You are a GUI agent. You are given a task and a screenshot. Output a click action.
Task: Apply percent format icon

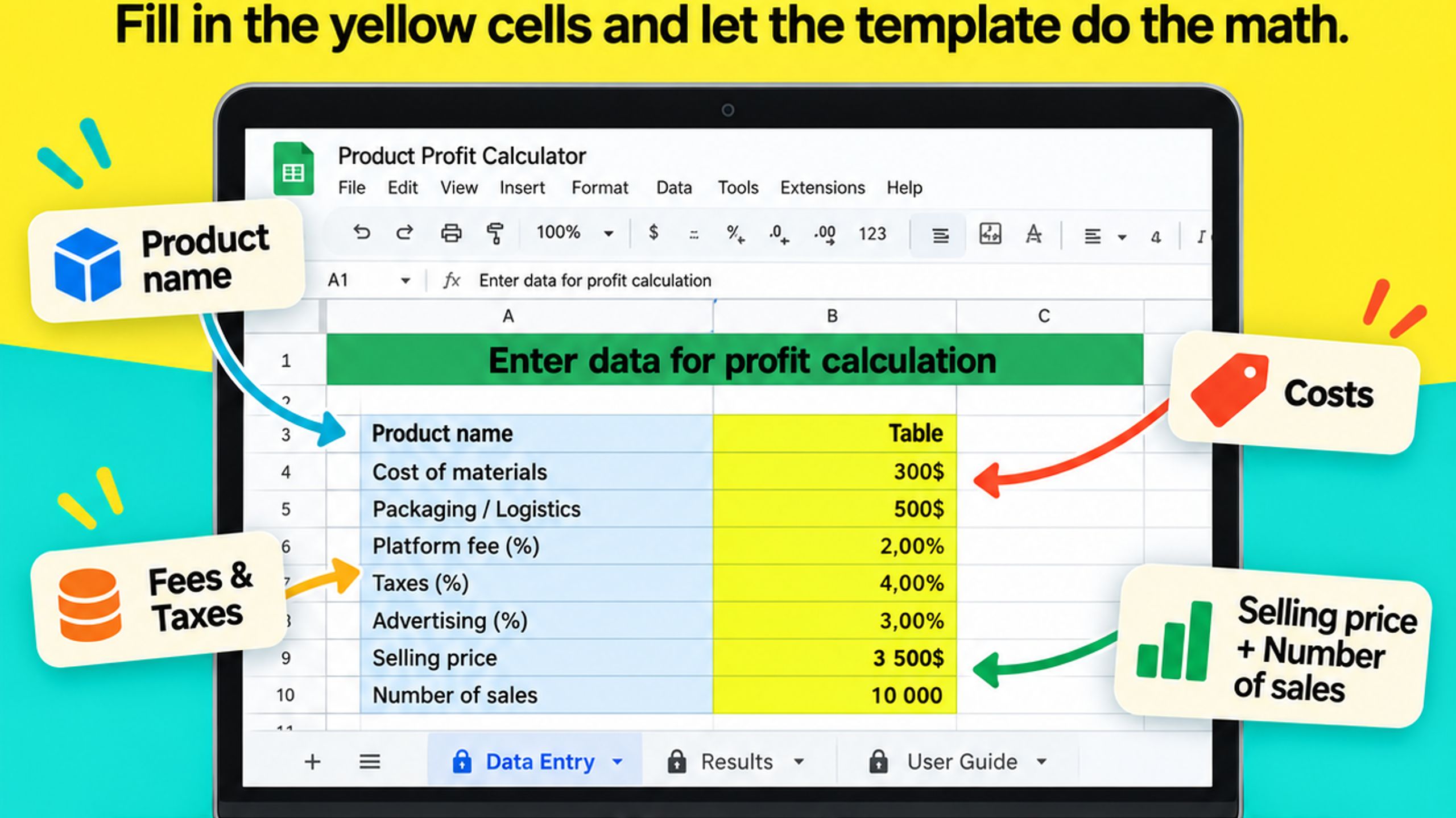735,234
